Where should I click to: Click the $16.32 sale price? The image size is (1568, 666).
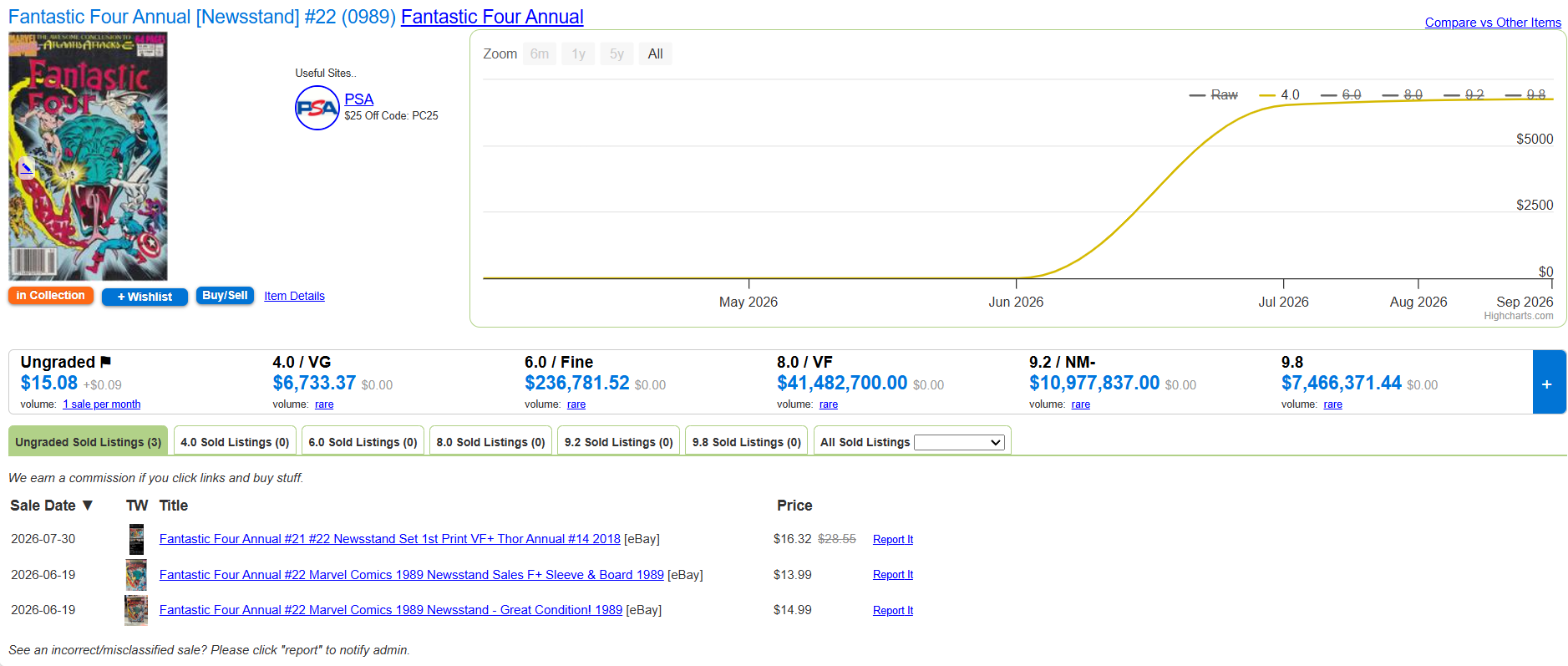793,539
